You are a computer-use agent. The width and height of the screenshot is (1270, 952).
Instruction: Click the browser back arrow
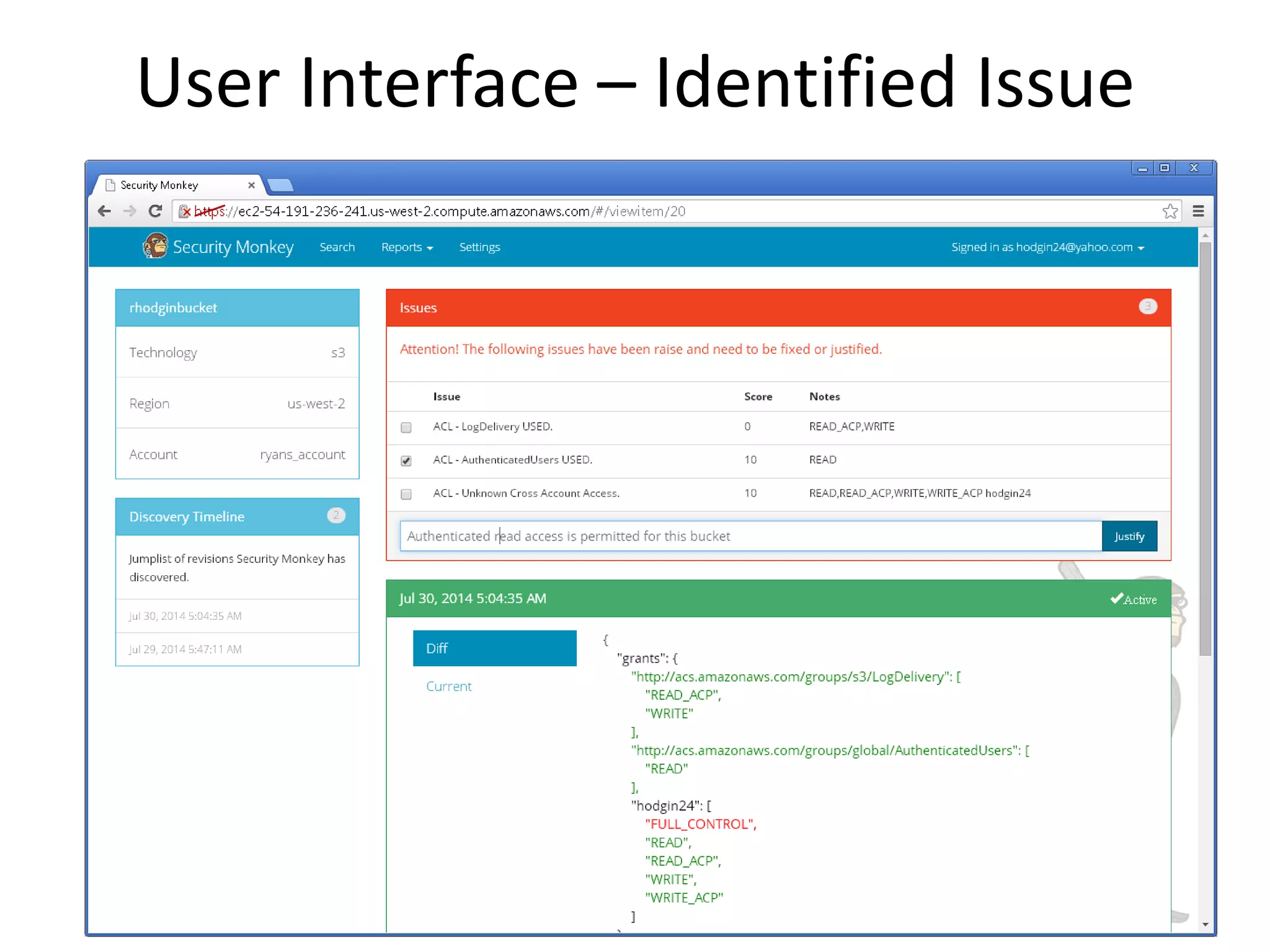click(105, 211)
